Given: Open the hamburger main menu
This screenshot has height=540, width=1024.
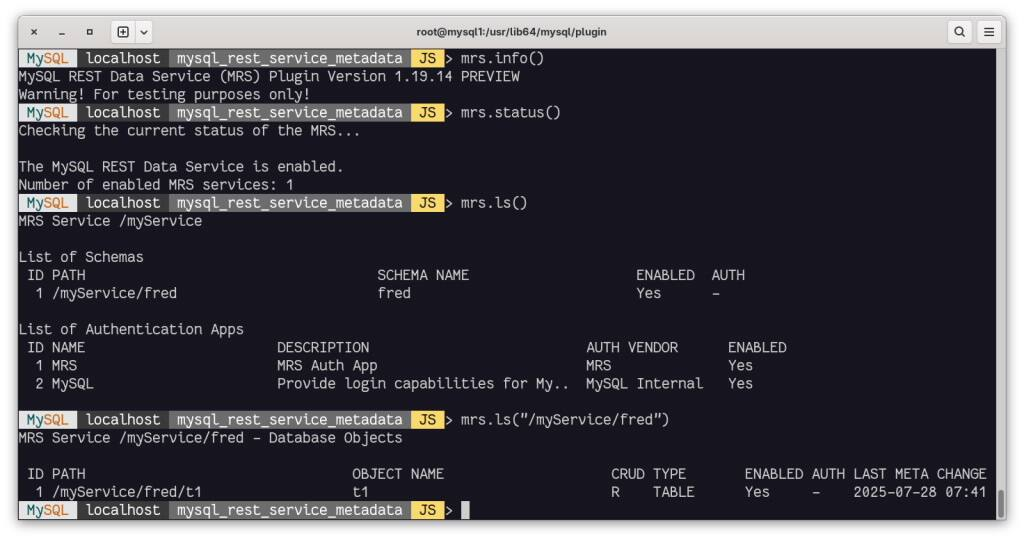Looking at the screenshot, I should pos(989,31).
